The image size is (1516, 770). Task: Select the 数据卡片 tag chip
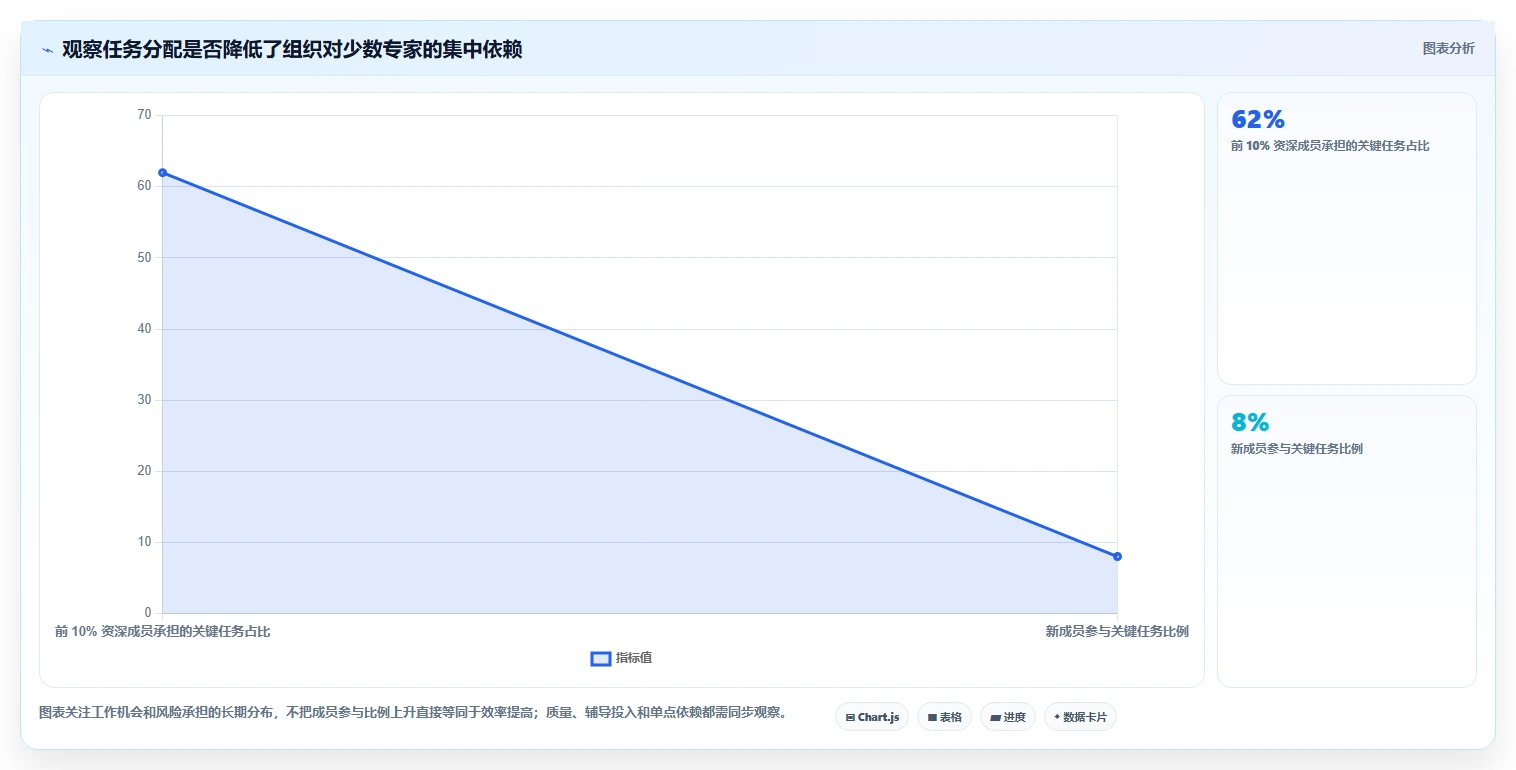click(1080, 717)
